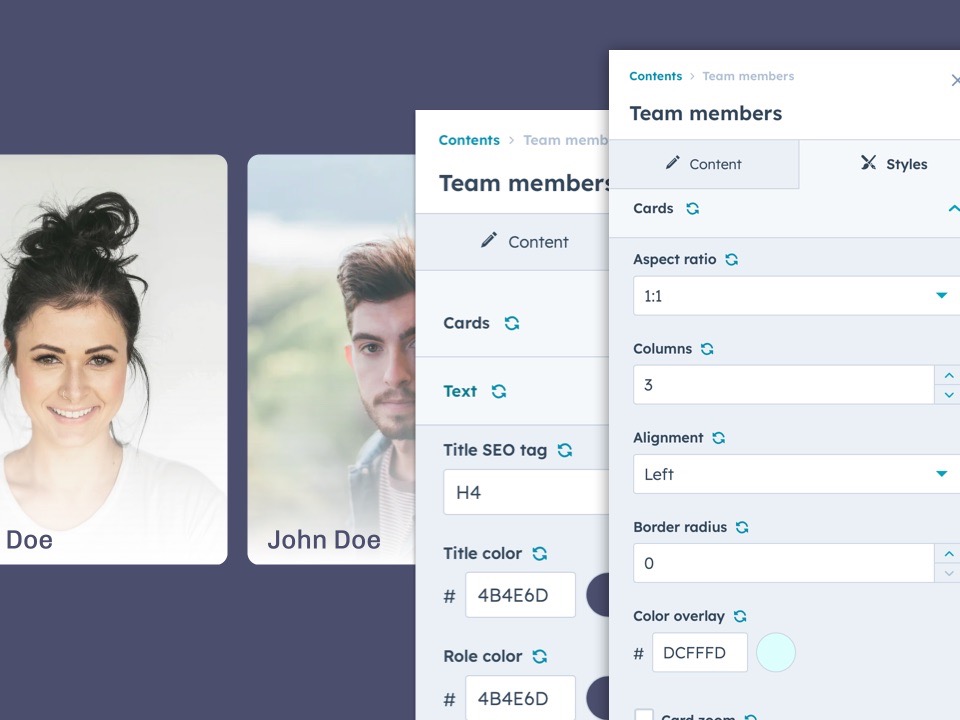Screen dimensions: 960x720
Task: Click the reset icon next to Border radius
Action: 742,527
